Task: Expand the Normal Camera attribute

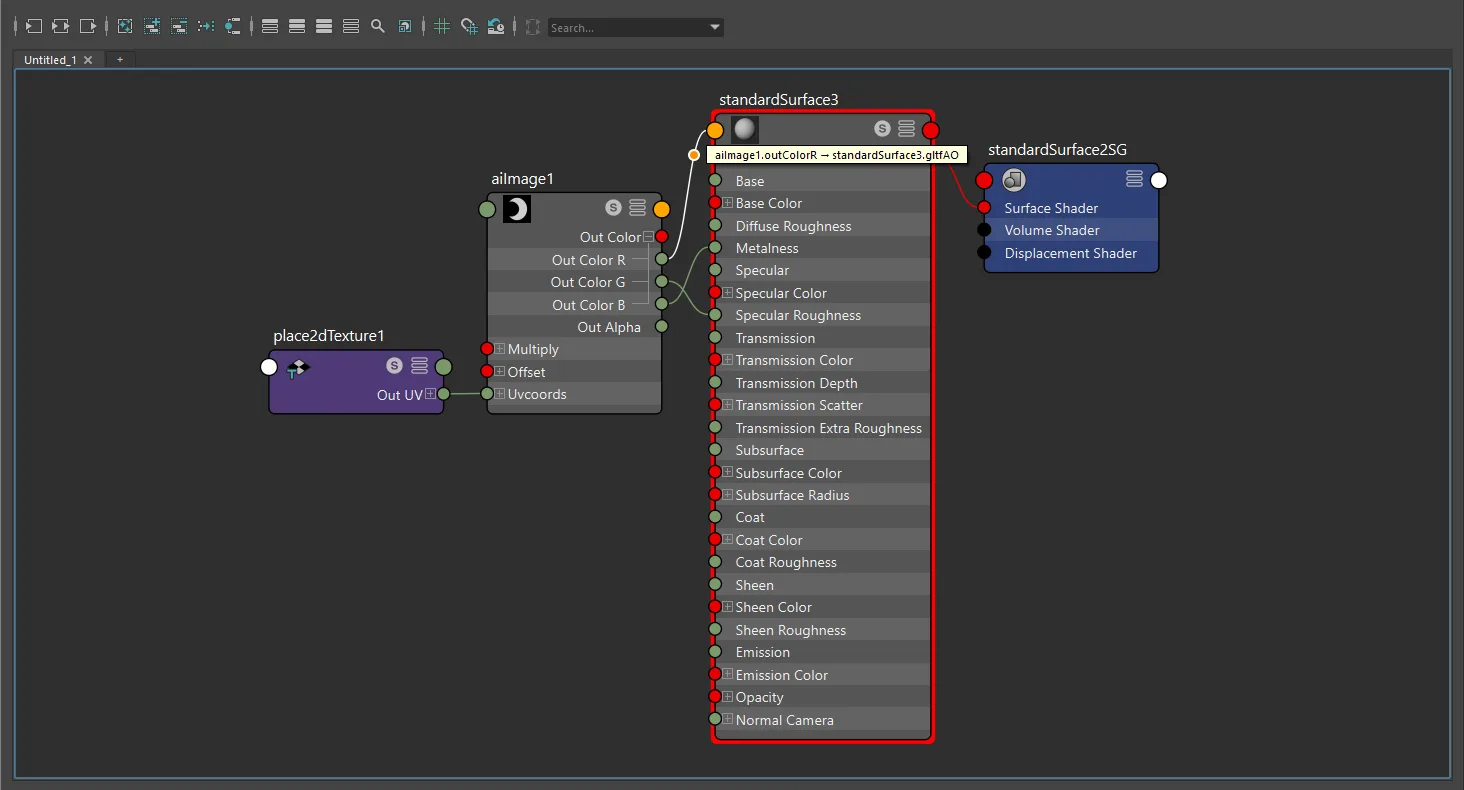Action: (728, 720)
